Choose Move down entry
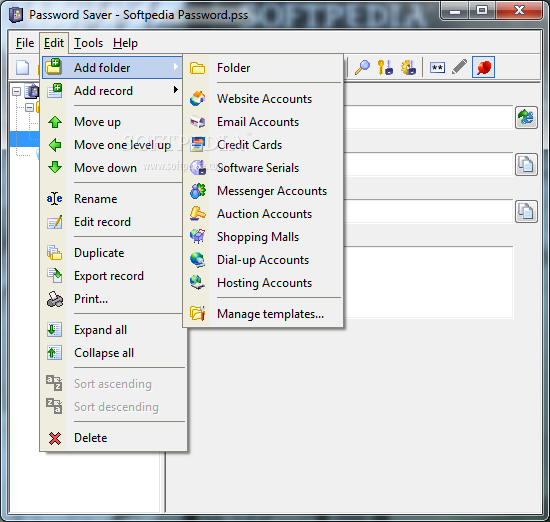The height and width of the screenshot is (522, 550). click(x=112, y=168)
